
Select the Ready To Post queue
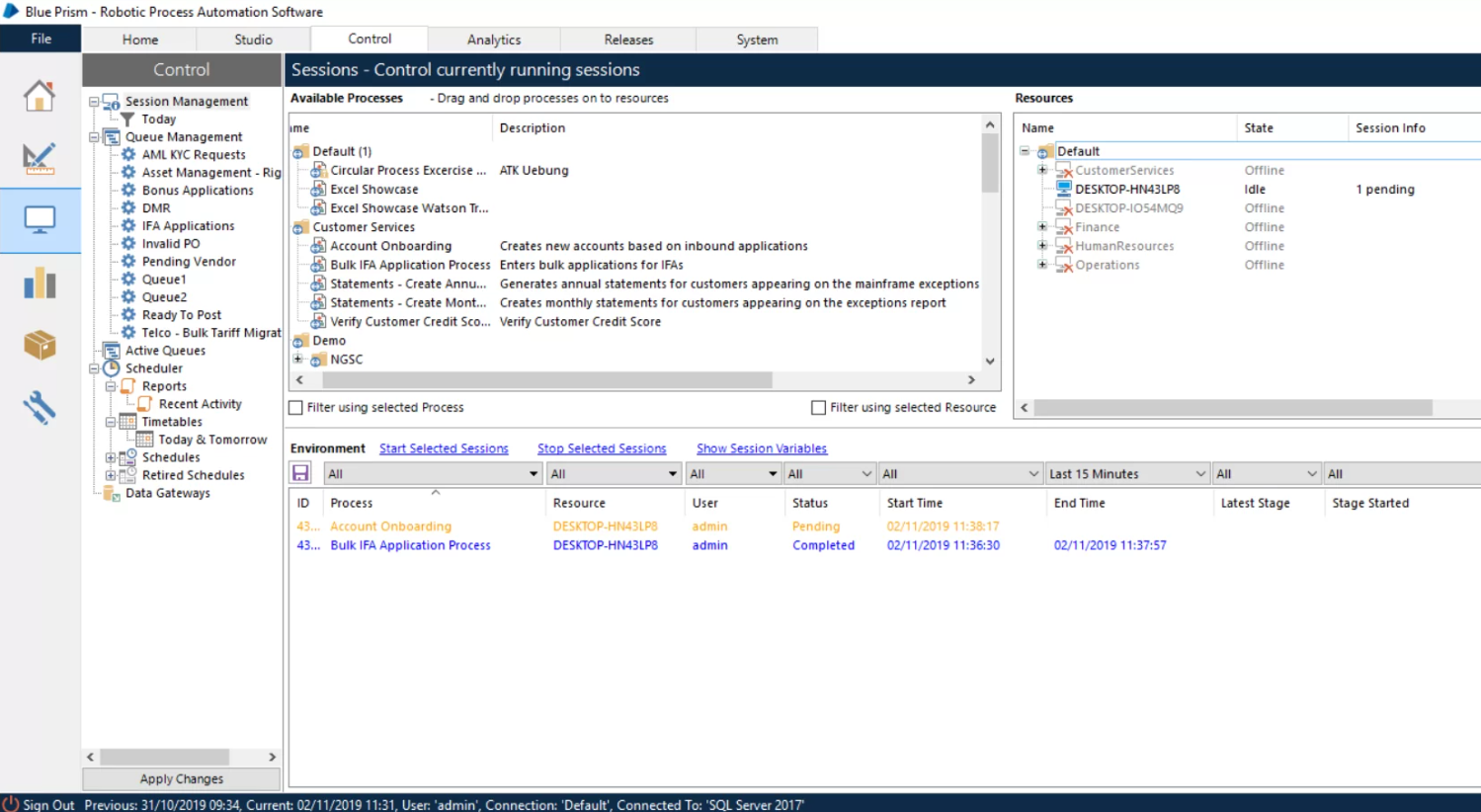(x=182, y=315)
